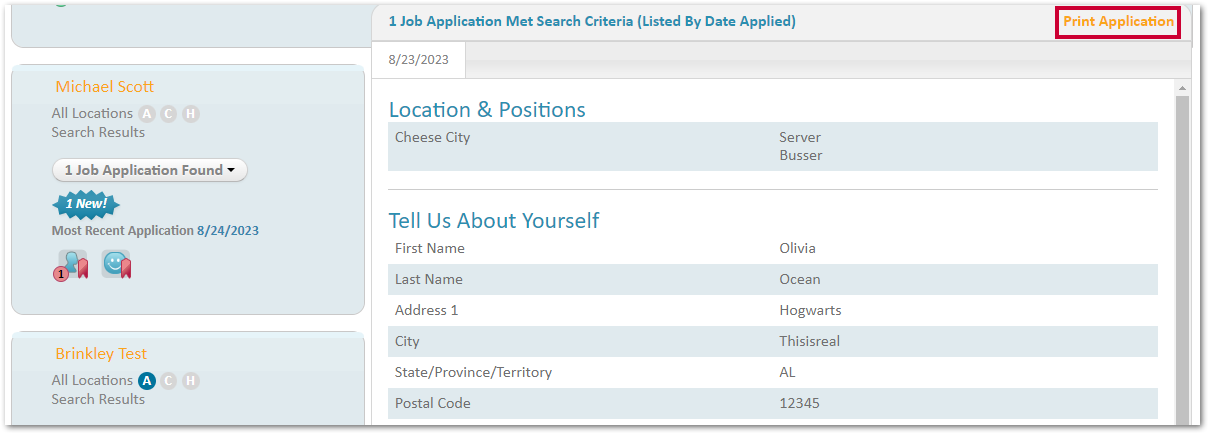Click applicant ribbon icon with red 1 badge
The image size is (1209, 434).
click(x=72, y=265)
